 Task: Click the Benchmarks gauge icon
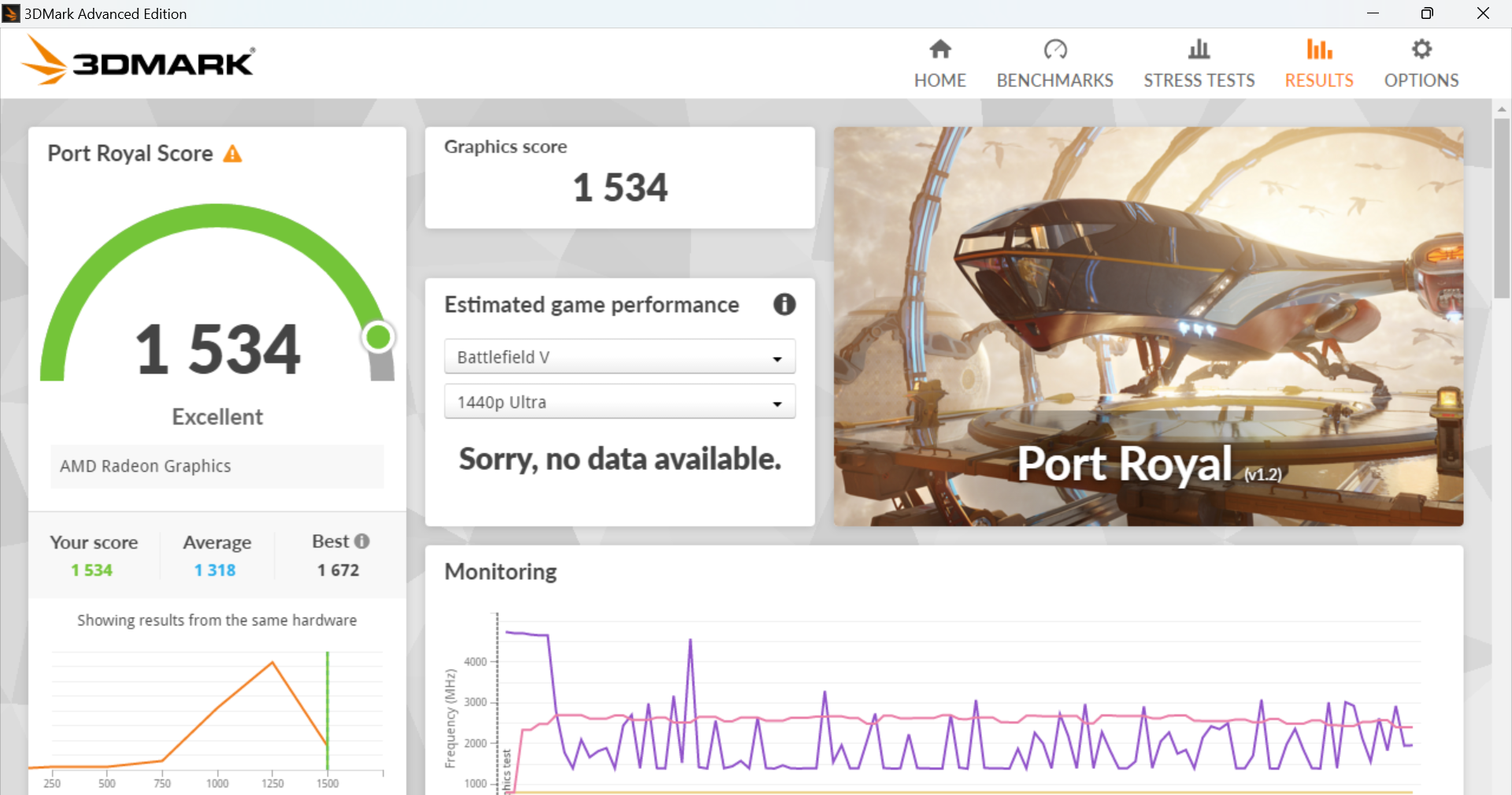click(x=1055, y=49)
